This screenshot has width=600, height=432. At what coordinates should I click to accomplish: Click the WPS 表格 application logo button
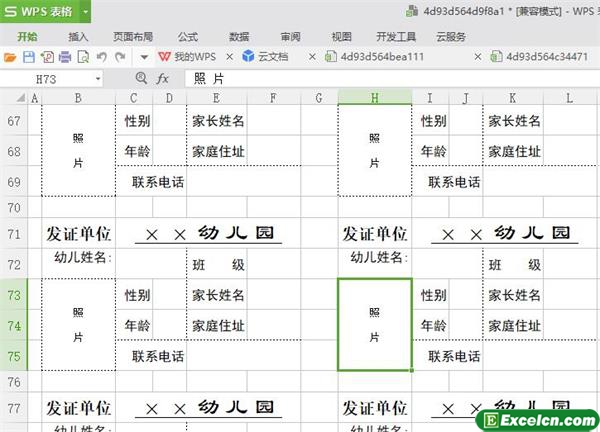(x=40, y=11)
